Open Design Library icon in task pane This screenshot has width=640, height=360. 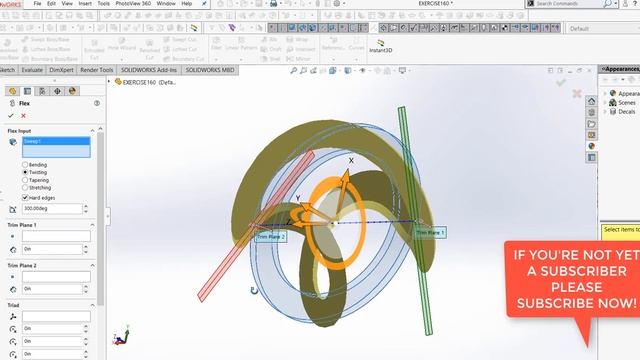591,112
